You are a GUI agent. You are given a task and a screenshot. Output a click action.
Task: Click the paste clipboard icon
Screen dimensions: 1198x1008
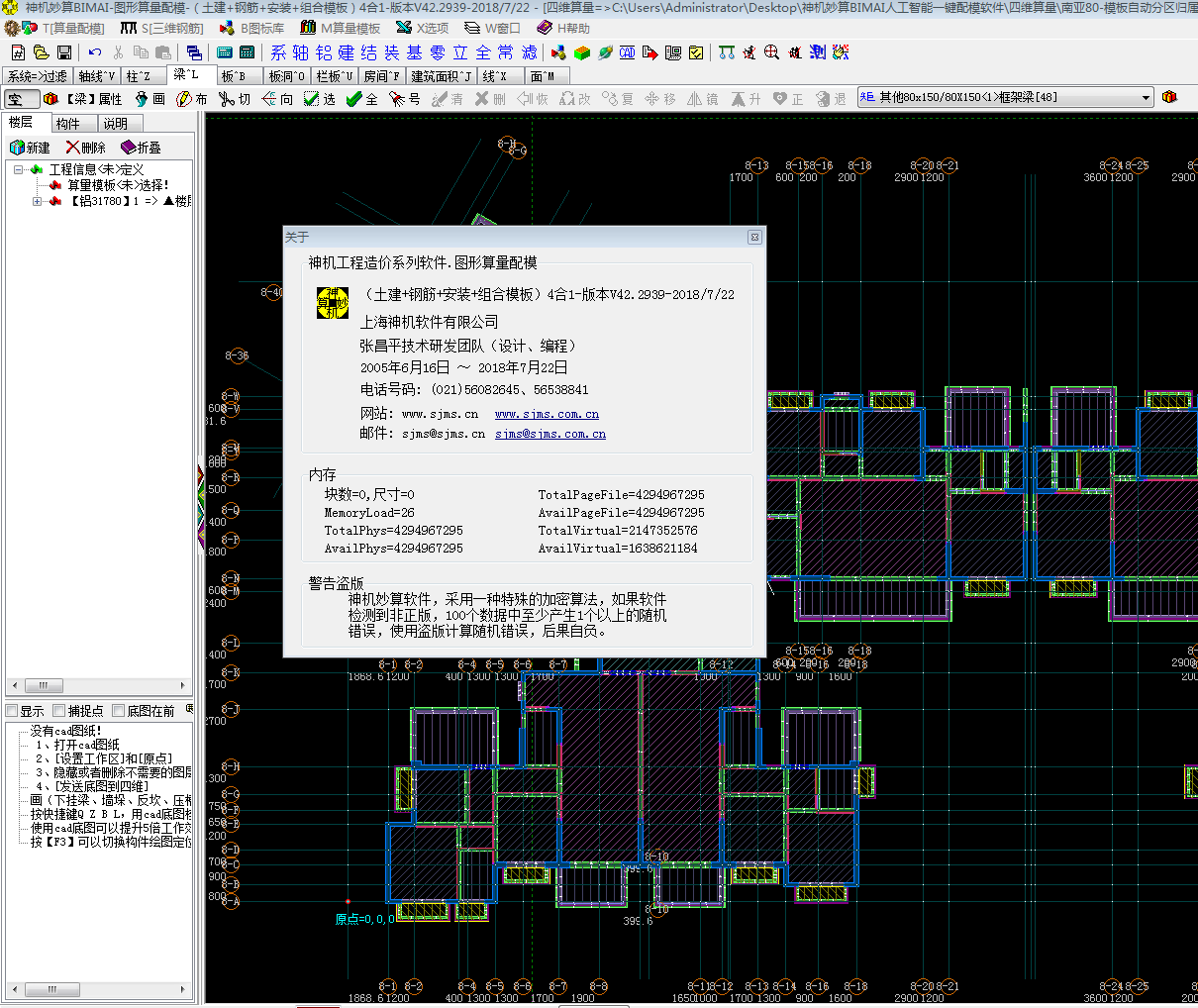(163, 52)
